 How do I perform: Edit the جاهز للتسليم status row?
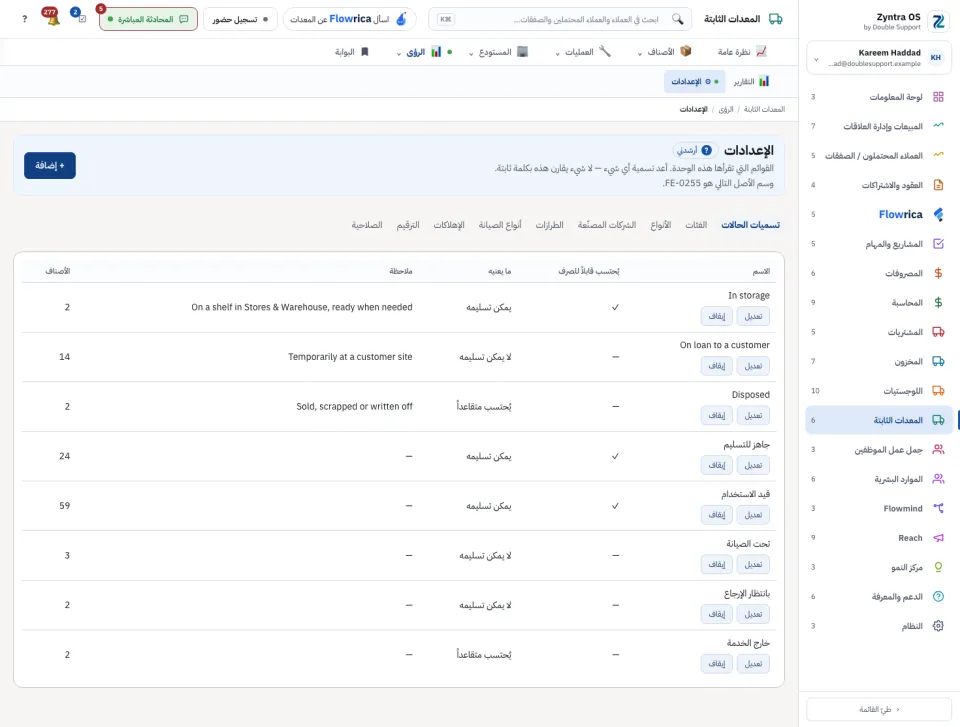pos(753,465)
